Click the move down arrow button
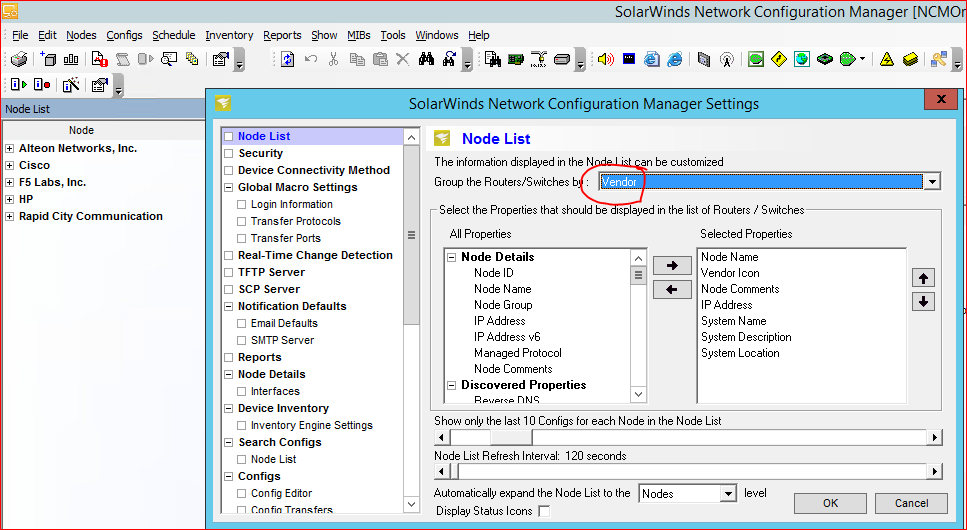This screenshot has width=967, height=530. click(923, 302)
